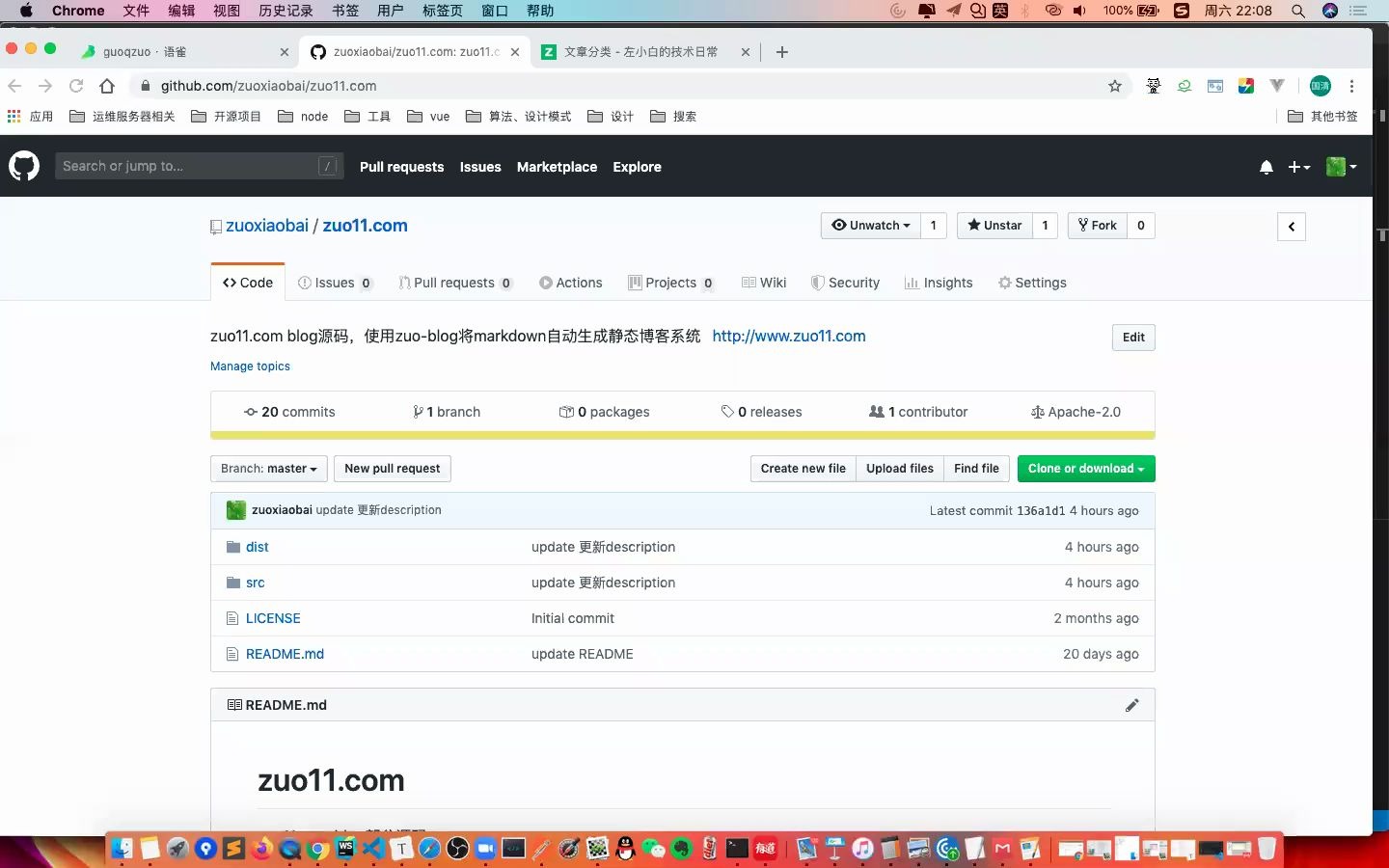Viewport: 1389px width, 868px height.
Task: Open macOS Spotlight search icon
Action: 1298,11
